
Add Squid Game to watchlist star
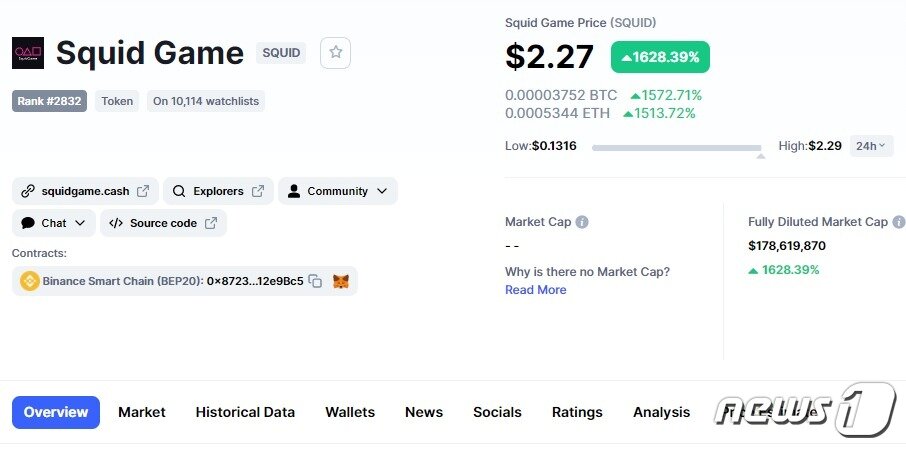[x=335, y=53]
